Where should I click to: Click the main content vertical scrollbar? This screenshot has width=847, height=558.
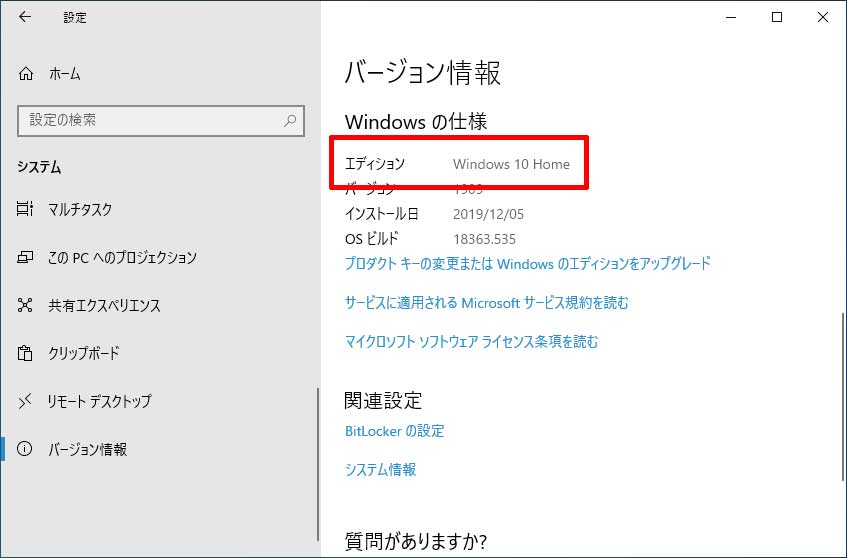pyautogui.click(x=843, y=397)
